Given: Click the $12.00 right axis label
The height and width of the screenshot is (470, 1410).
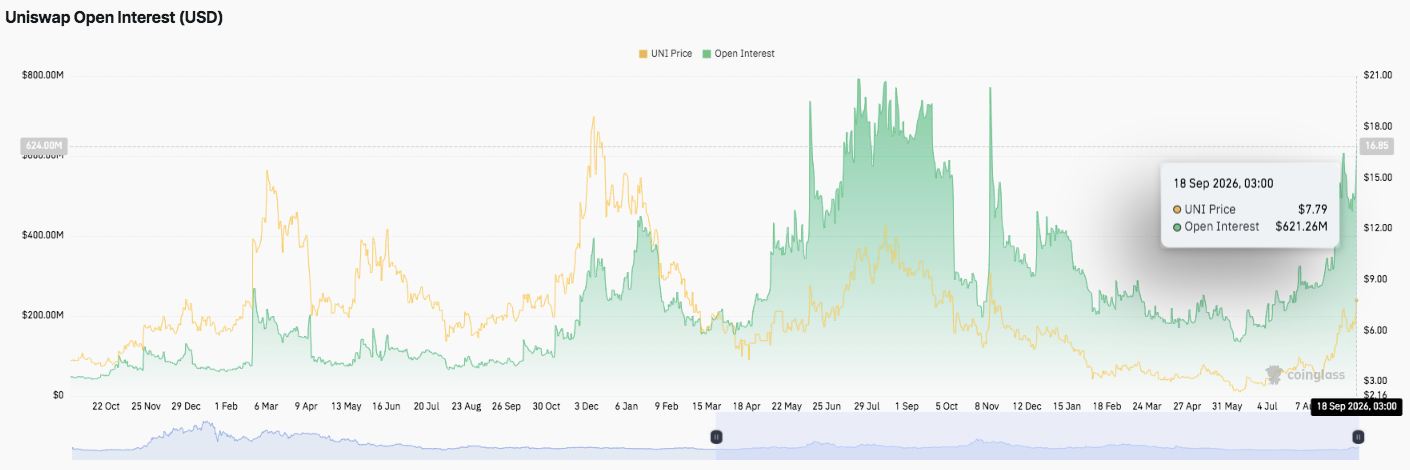Looking at the screenshot, I should pyautogui.click(x=1377, y=228).
